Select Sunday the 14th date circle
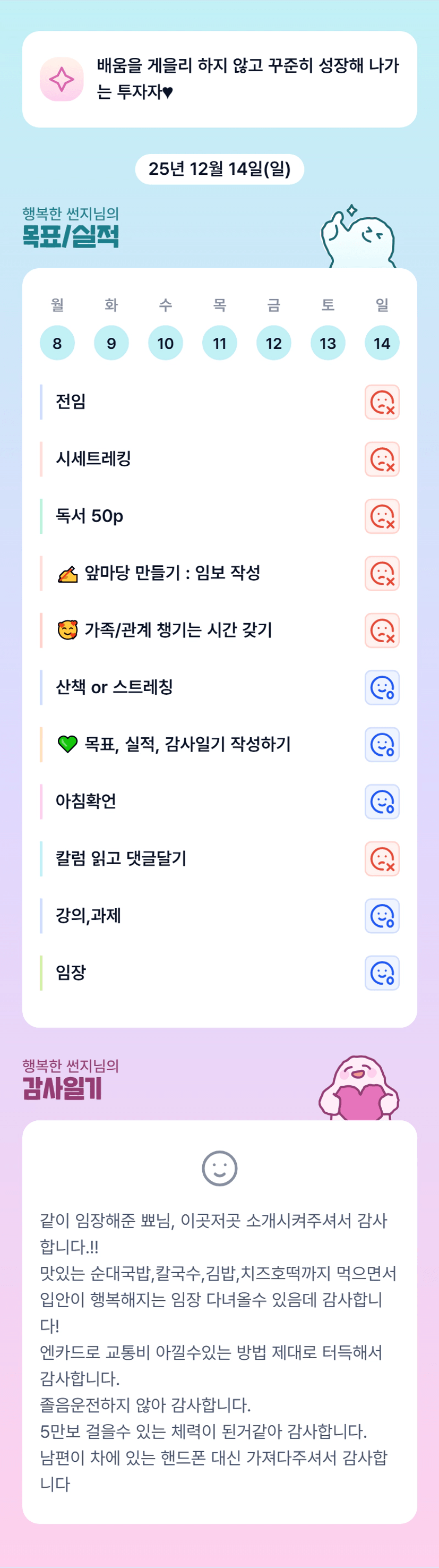 (x=382, y=343)
